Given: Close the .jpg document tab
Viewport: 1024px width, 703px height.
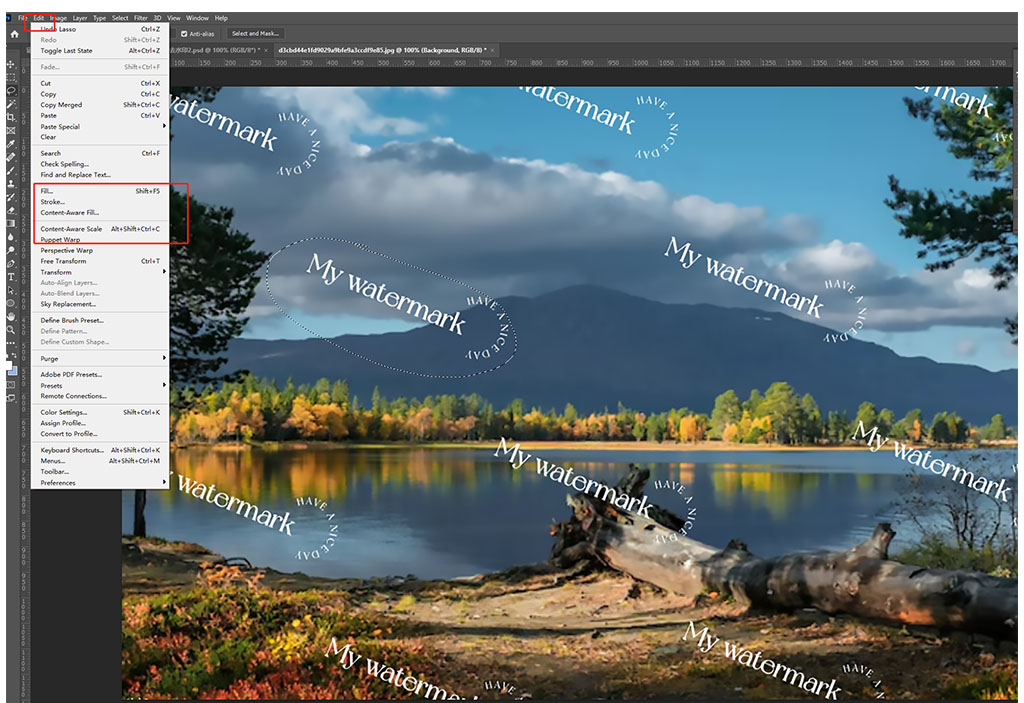Looking at the screenshot, I should 493,50.
